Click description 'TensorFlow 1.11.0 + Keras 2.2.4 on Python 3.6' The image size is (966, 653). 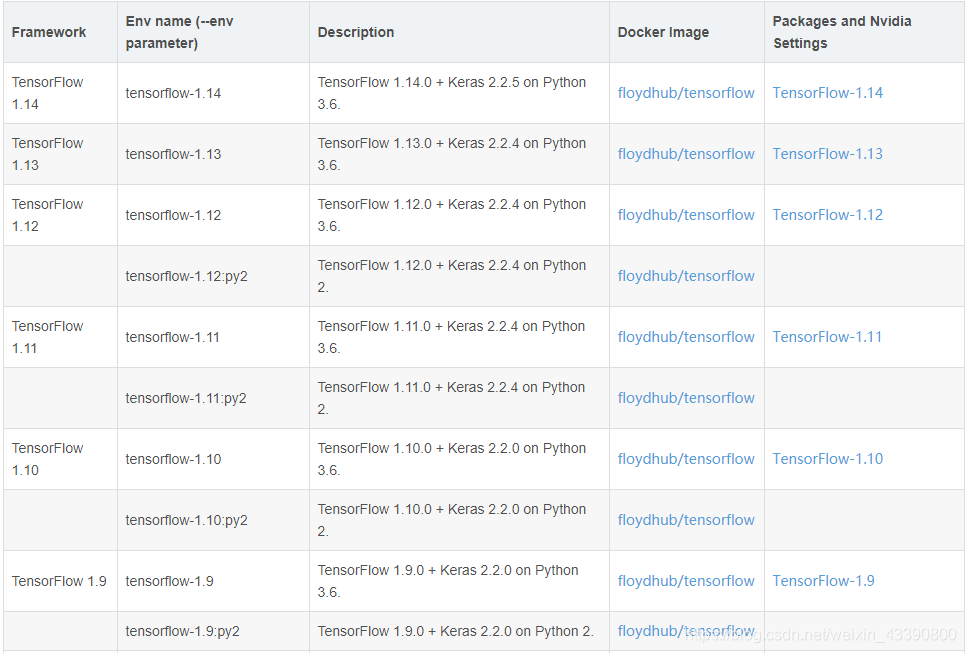coord(451,337)
